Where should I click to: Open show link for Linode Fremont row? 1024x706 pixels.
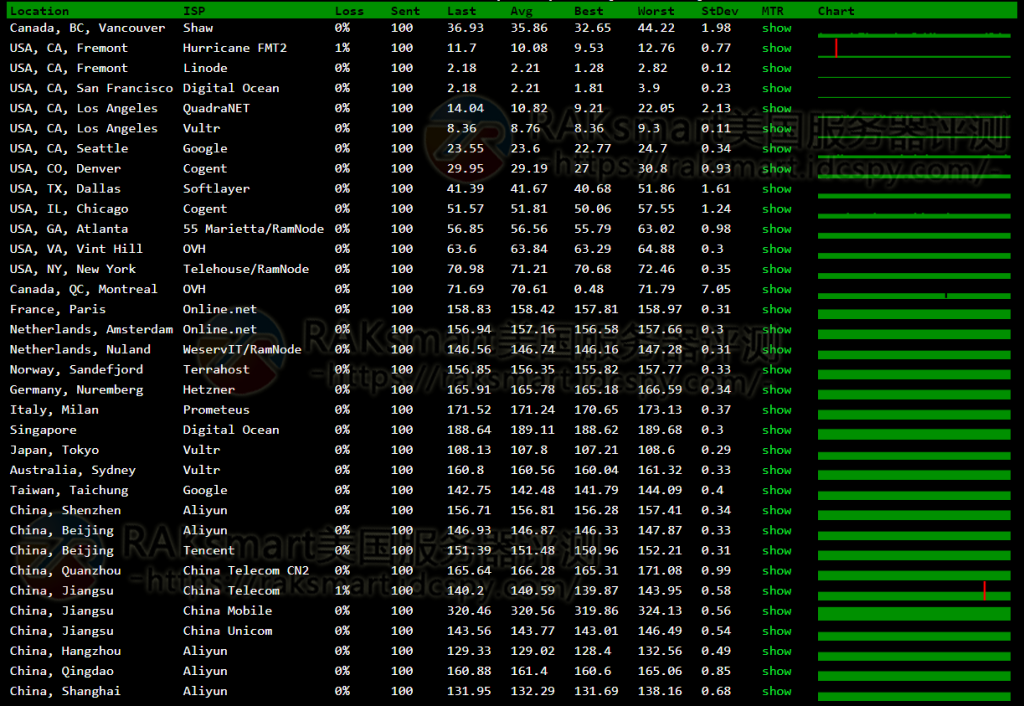point(776,69)
